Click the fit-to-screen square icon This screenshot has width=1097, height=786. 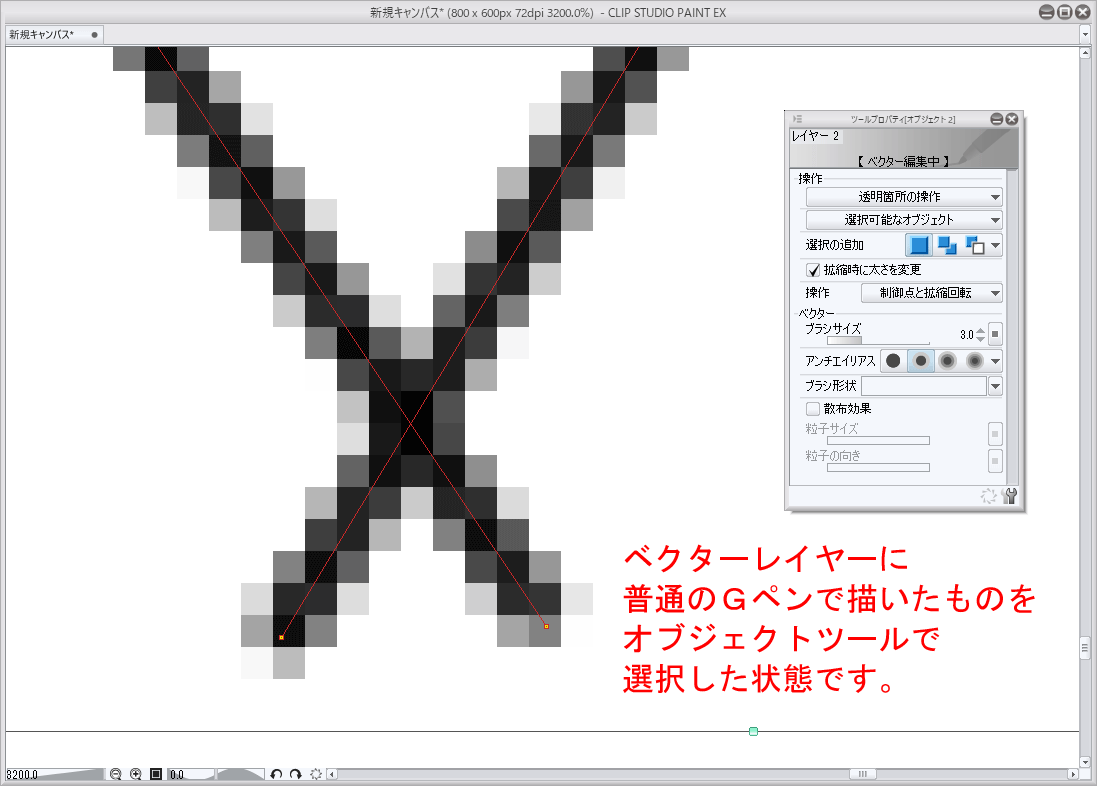[156, 774]
